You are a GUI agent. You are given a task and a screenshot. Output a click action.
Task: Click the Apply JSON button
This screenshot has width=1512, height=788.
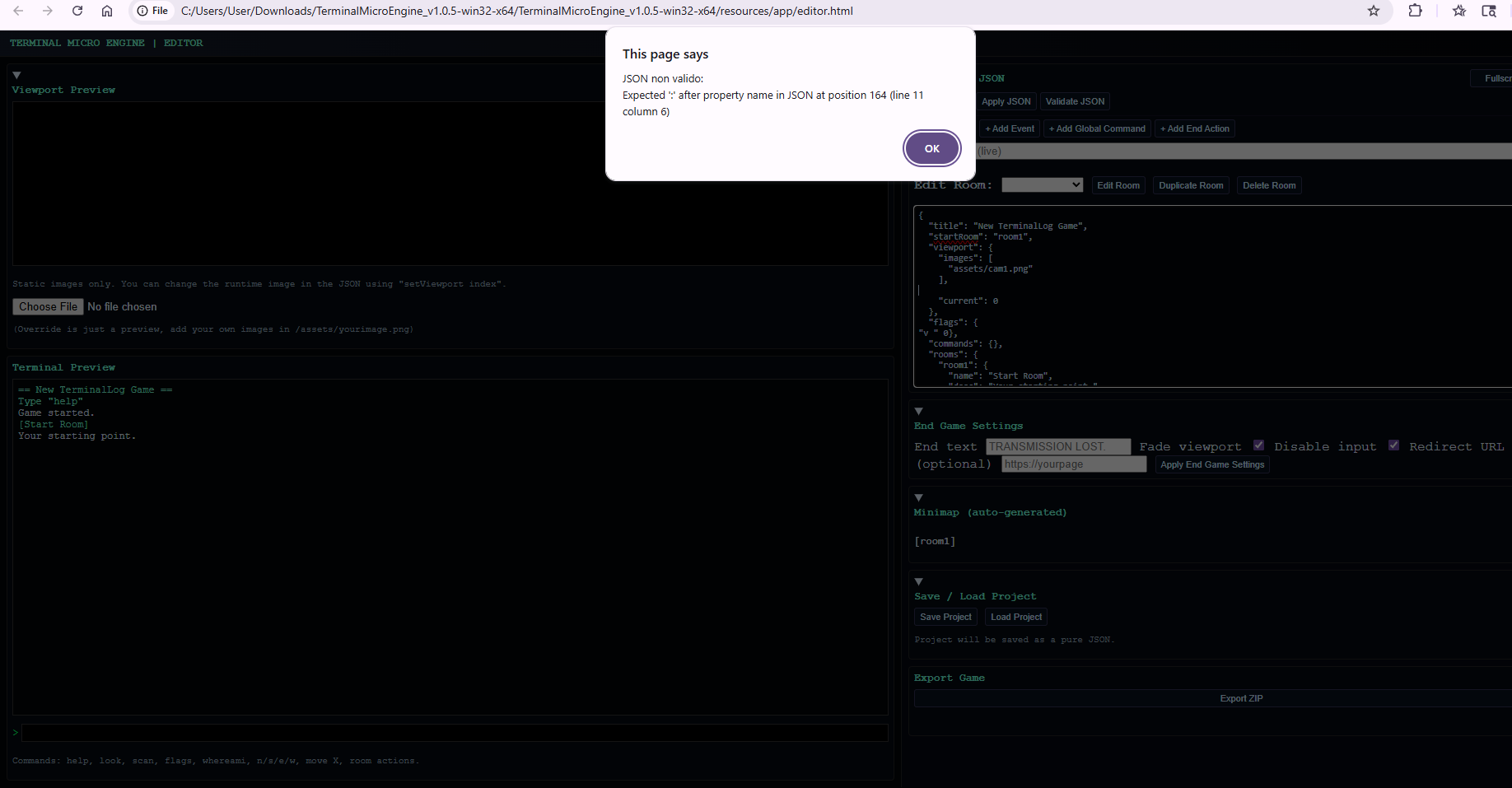1006,101
